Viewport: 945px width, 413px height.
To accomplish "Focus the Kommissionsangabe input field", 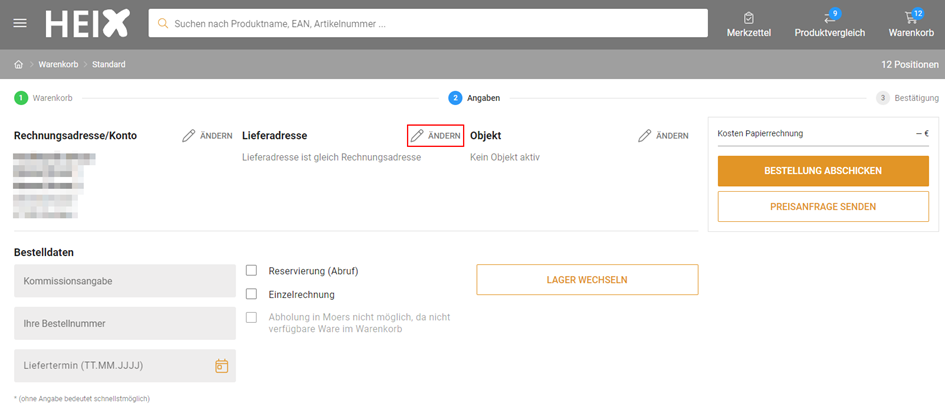I will pyautogui.click(x=125, y=281).
